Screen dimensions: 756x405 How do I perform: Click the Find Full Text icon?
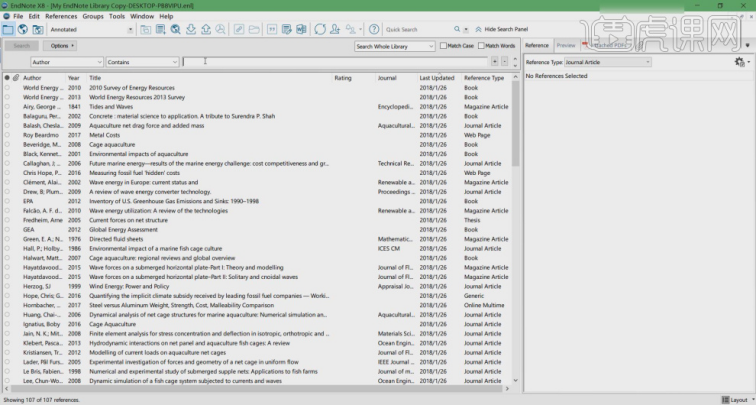tap(220, 30)
